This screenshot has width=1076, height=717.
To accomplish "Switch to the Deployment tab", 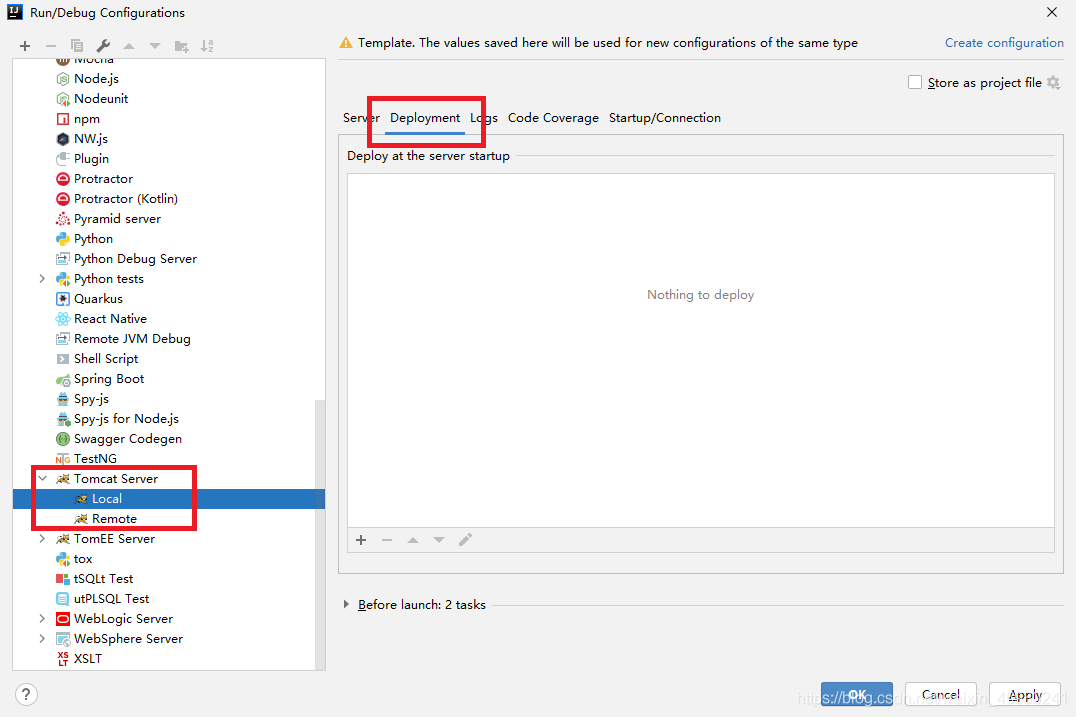I will point(425,118).
